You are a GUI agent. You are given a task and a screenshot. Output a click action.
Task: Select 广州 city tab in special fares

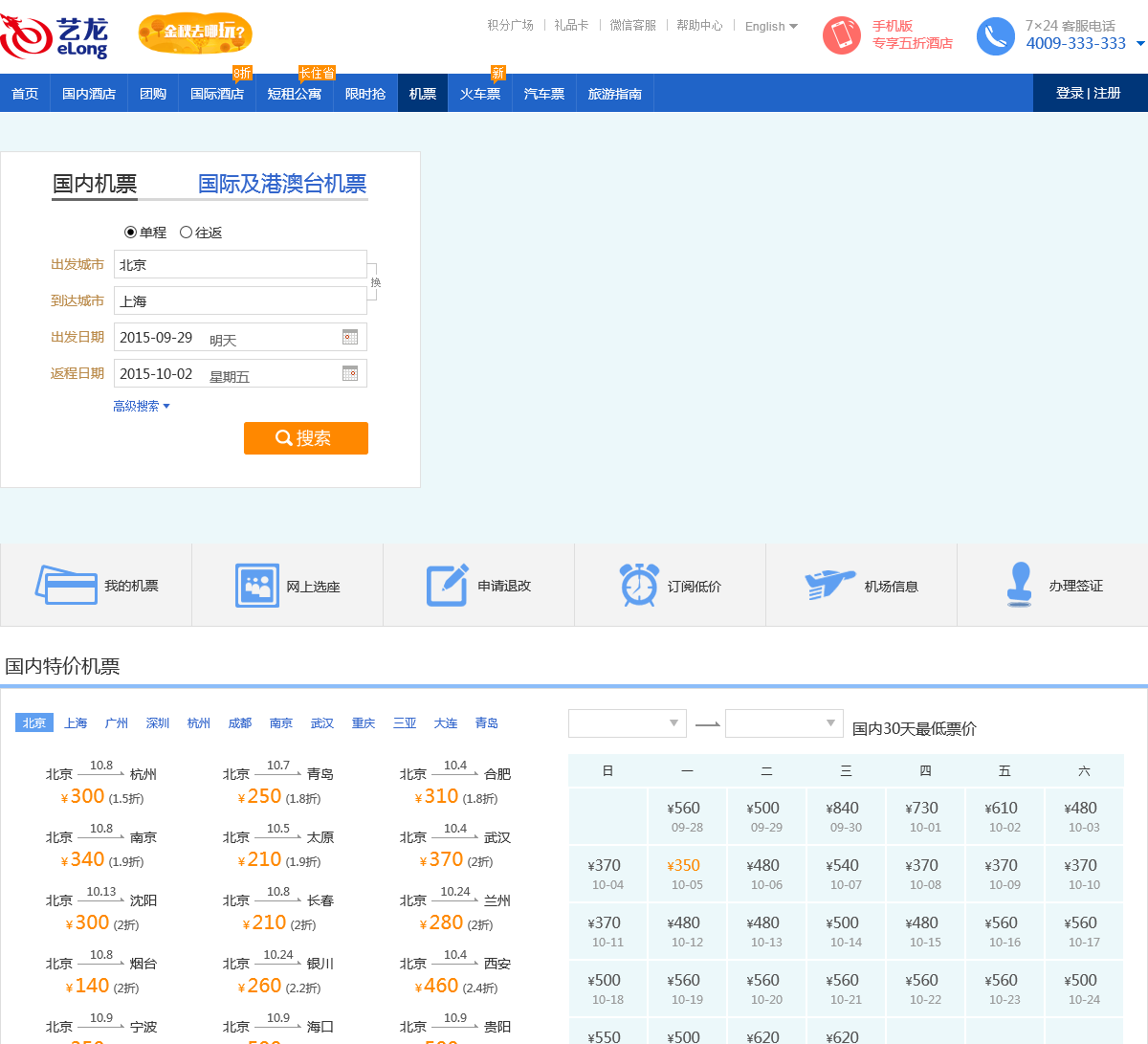click(x=117, y=723)
